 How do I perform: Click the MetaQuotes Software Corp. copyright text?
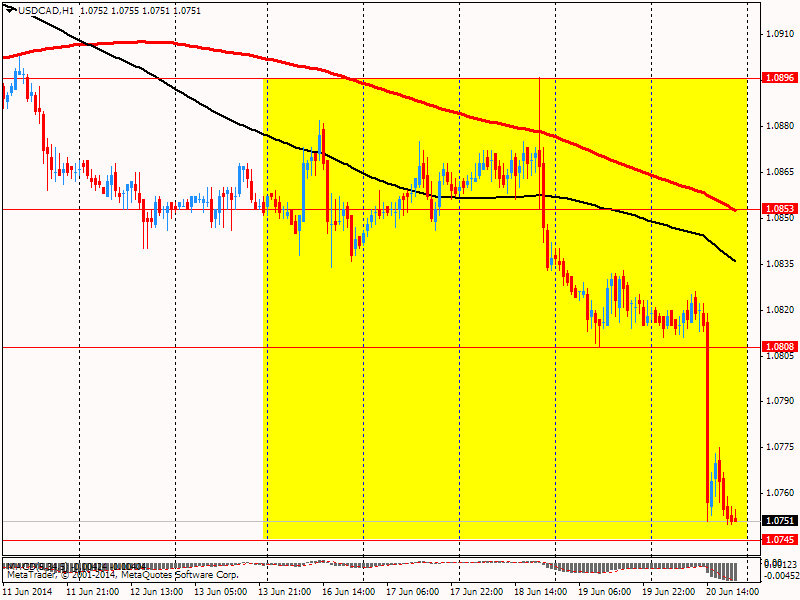click(x=181, y=575)
